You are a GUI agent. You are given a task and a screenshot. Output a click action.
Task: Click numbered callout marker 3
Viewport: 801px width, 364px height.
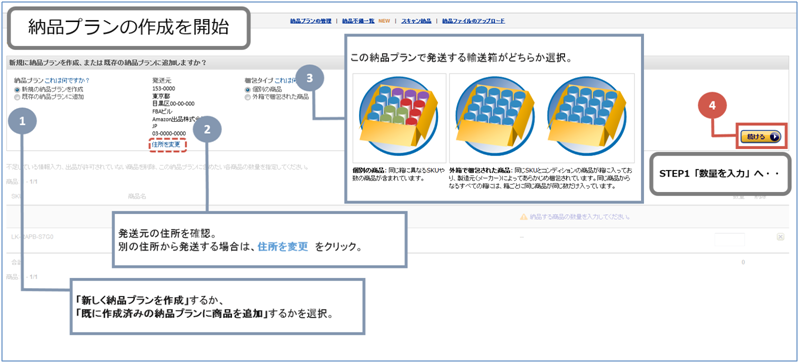[310, 79]
